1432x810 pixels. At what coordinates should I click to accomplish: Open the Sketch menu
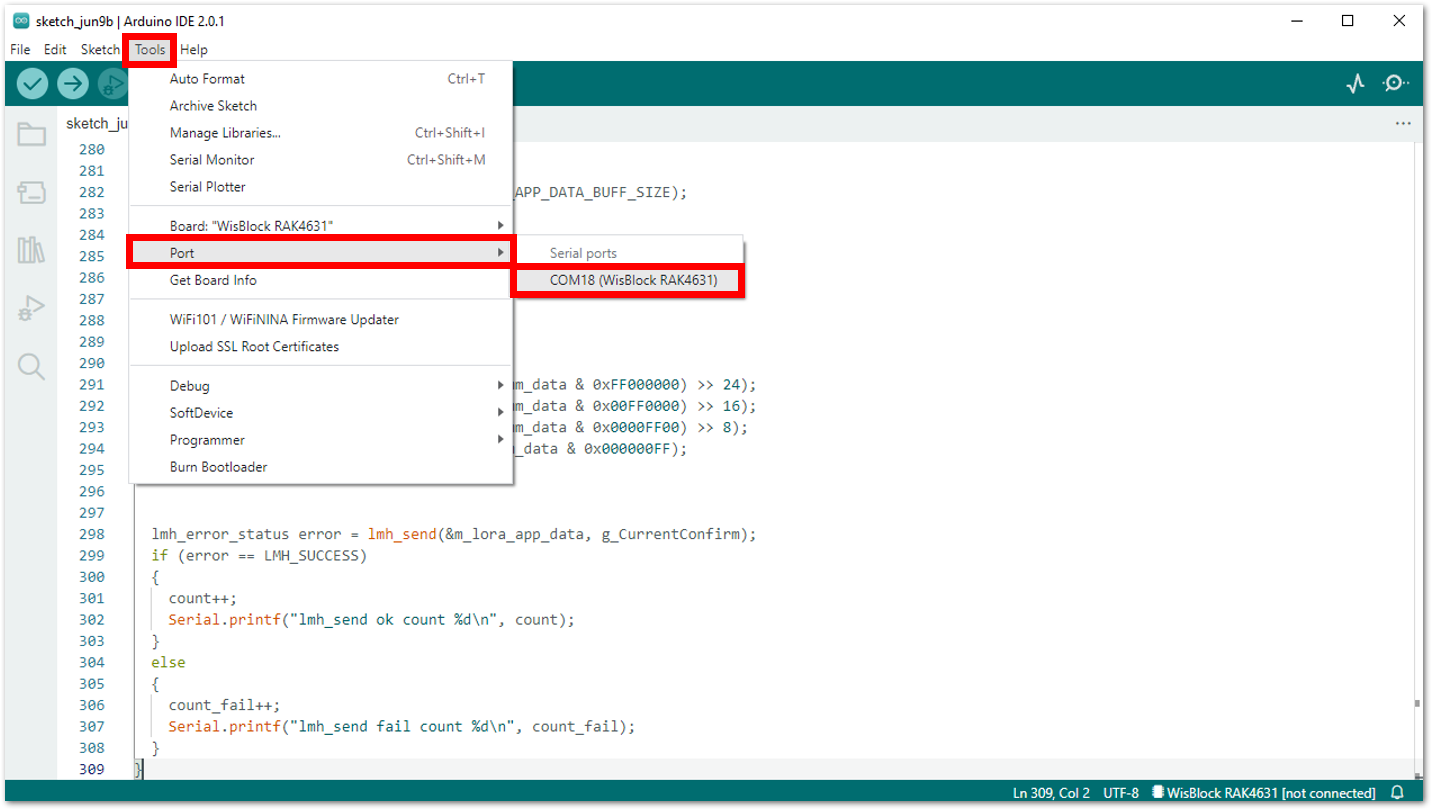(x=100, y=49)
